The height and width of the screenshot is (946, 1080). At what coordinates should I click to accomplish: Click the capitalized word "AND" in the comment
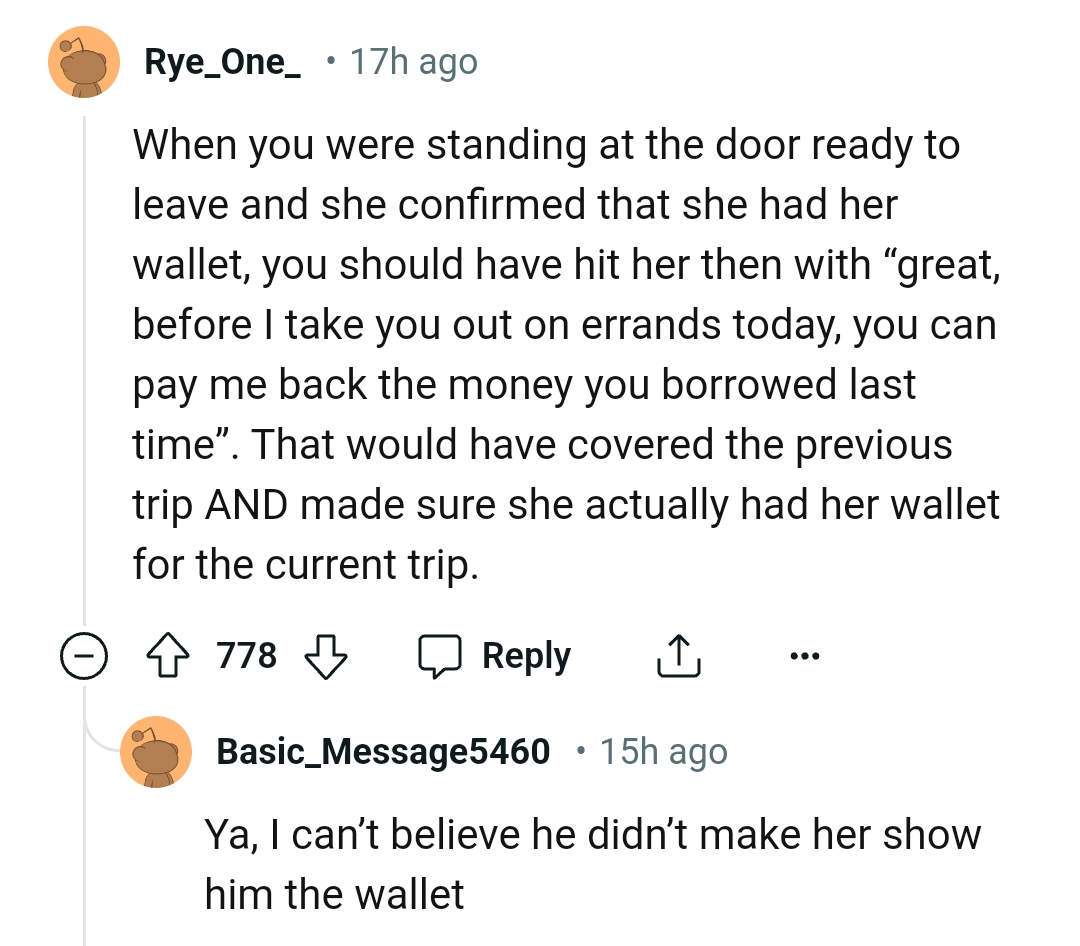246,505
